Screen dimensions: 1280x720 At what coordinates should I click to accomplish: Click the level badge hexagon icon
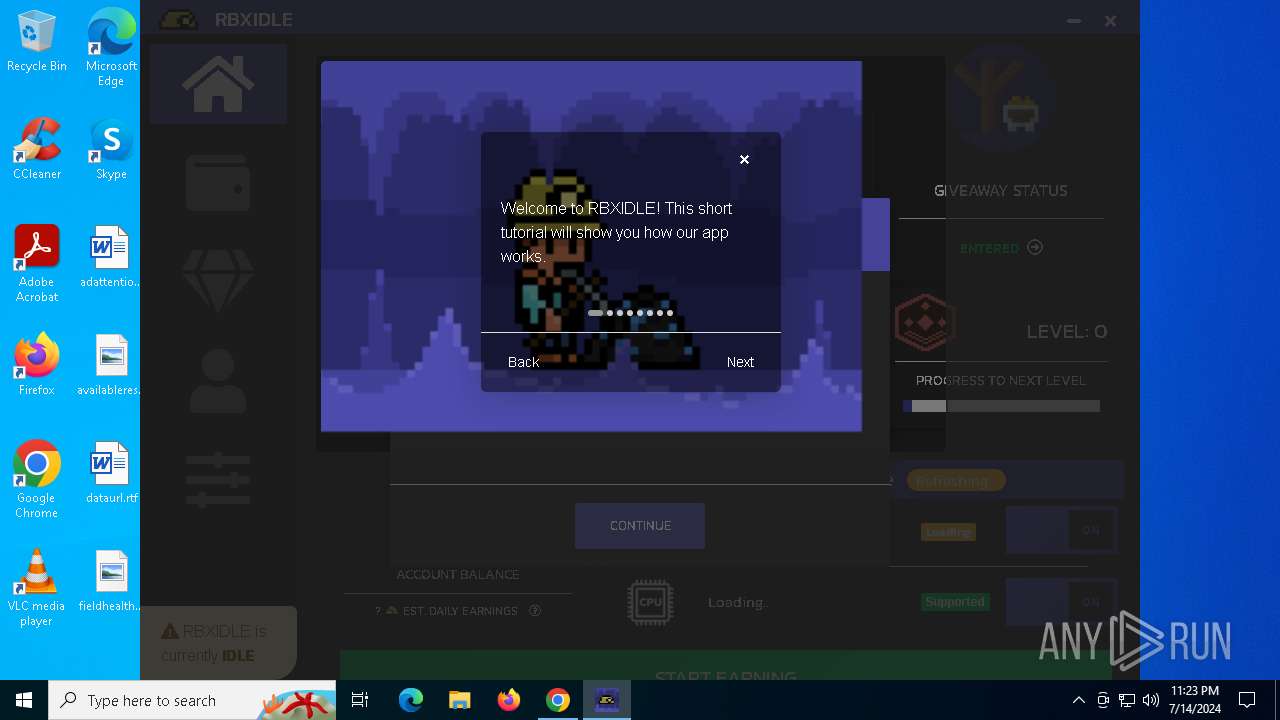click(x=925, y=322)
